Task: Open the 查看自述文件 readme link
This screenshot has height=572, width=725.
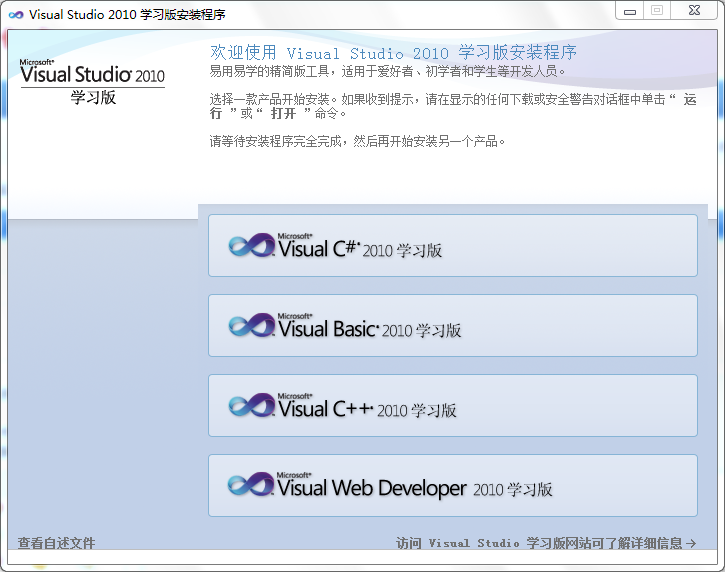Action: (x=56, y=543)
